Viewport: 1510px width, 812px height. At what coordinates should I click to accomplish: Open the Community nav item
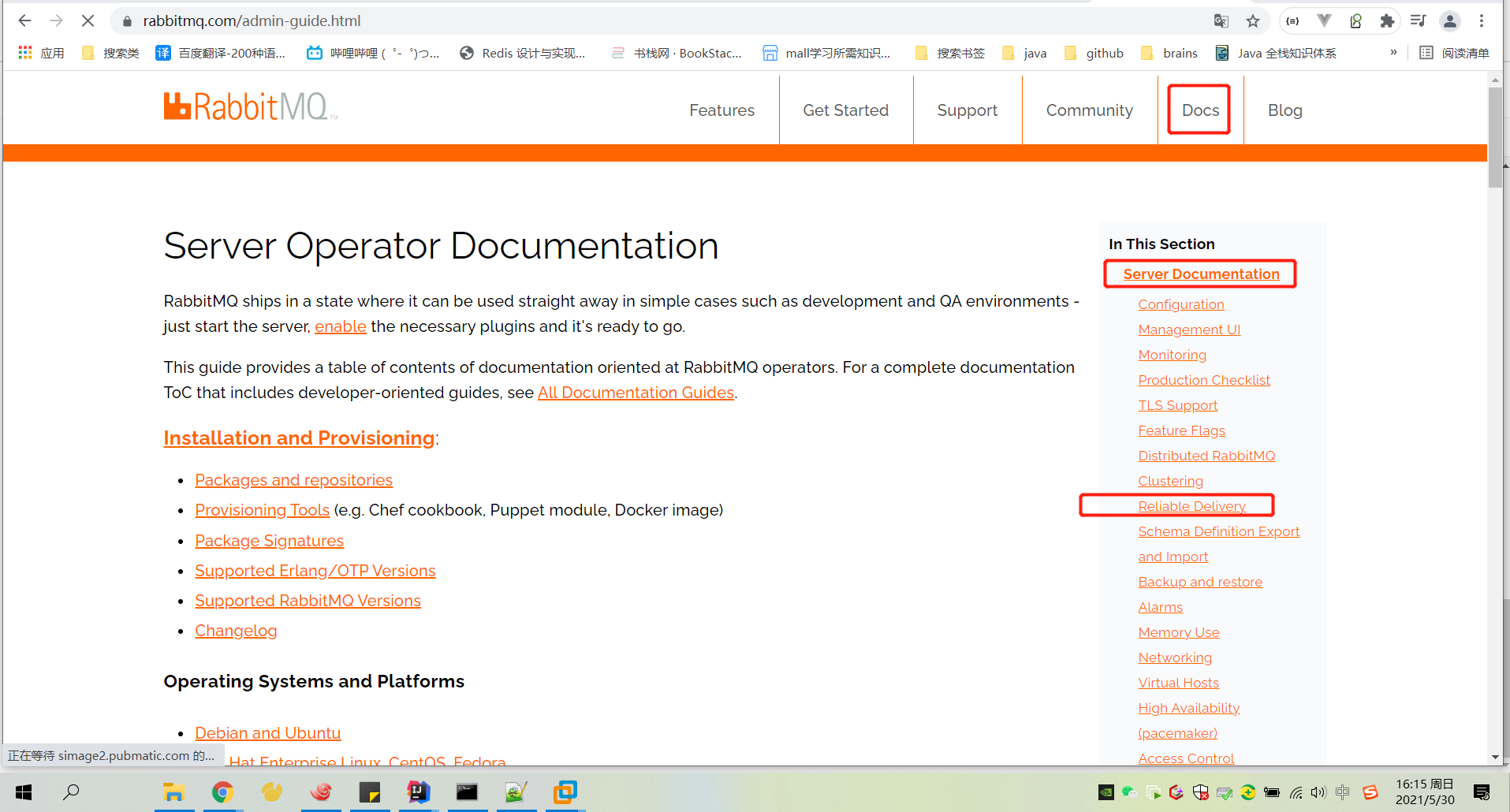(1089, 110)
